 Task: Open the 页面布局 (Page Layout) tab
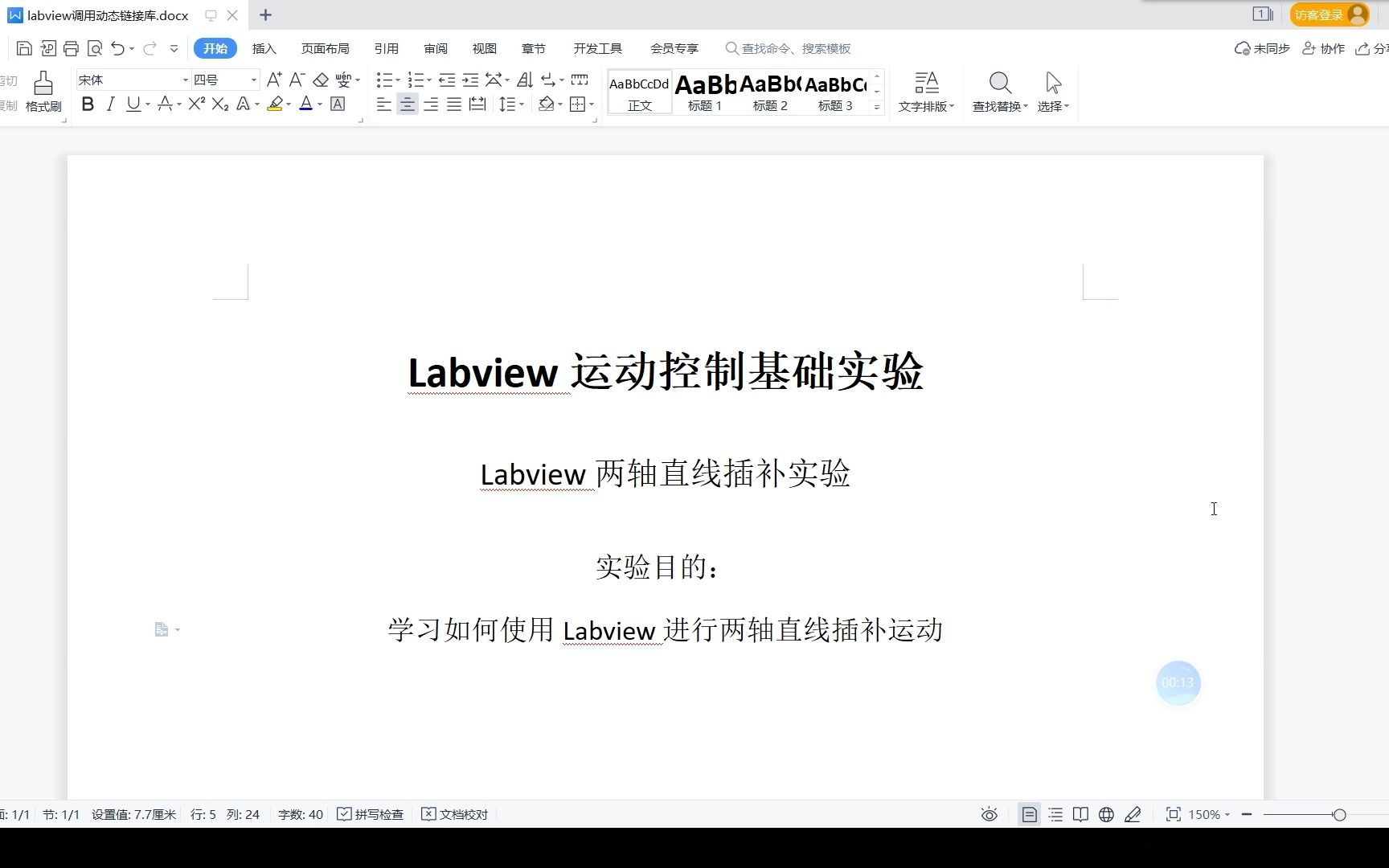325,48
